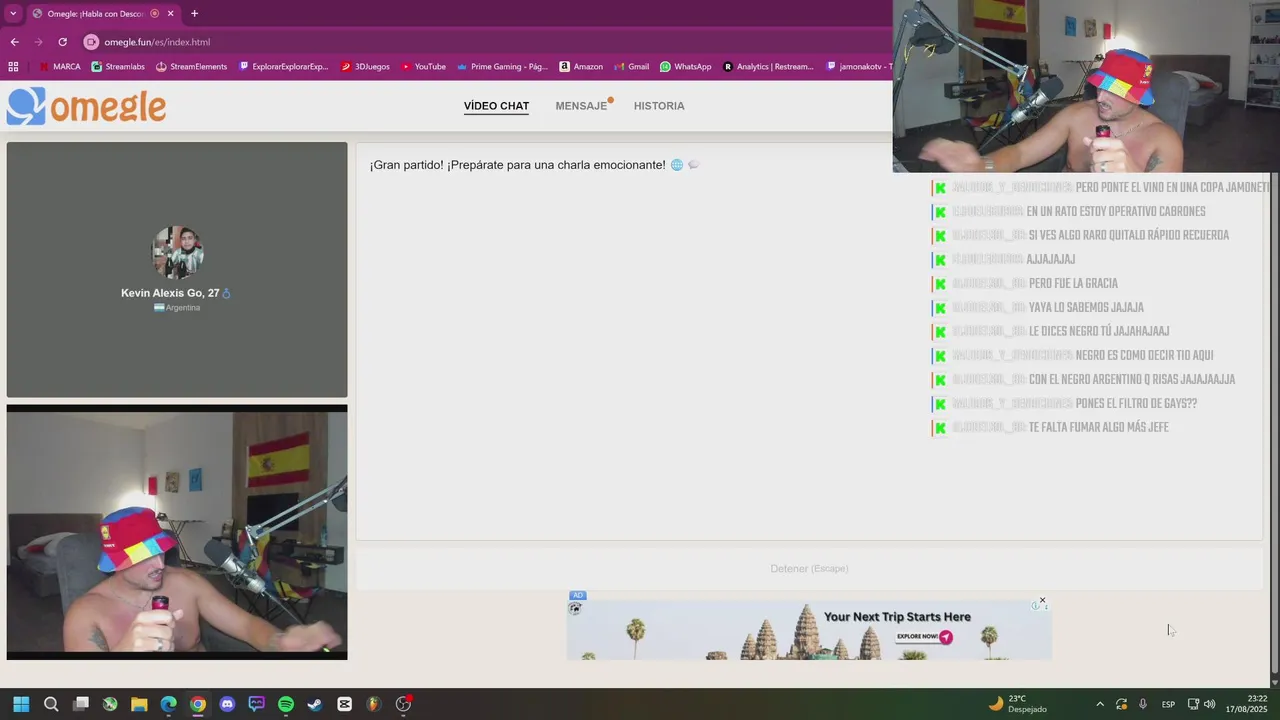Screen dimensions: 1280x720
Task: Open the Chrome tab search dropdown
Action: 13,14
